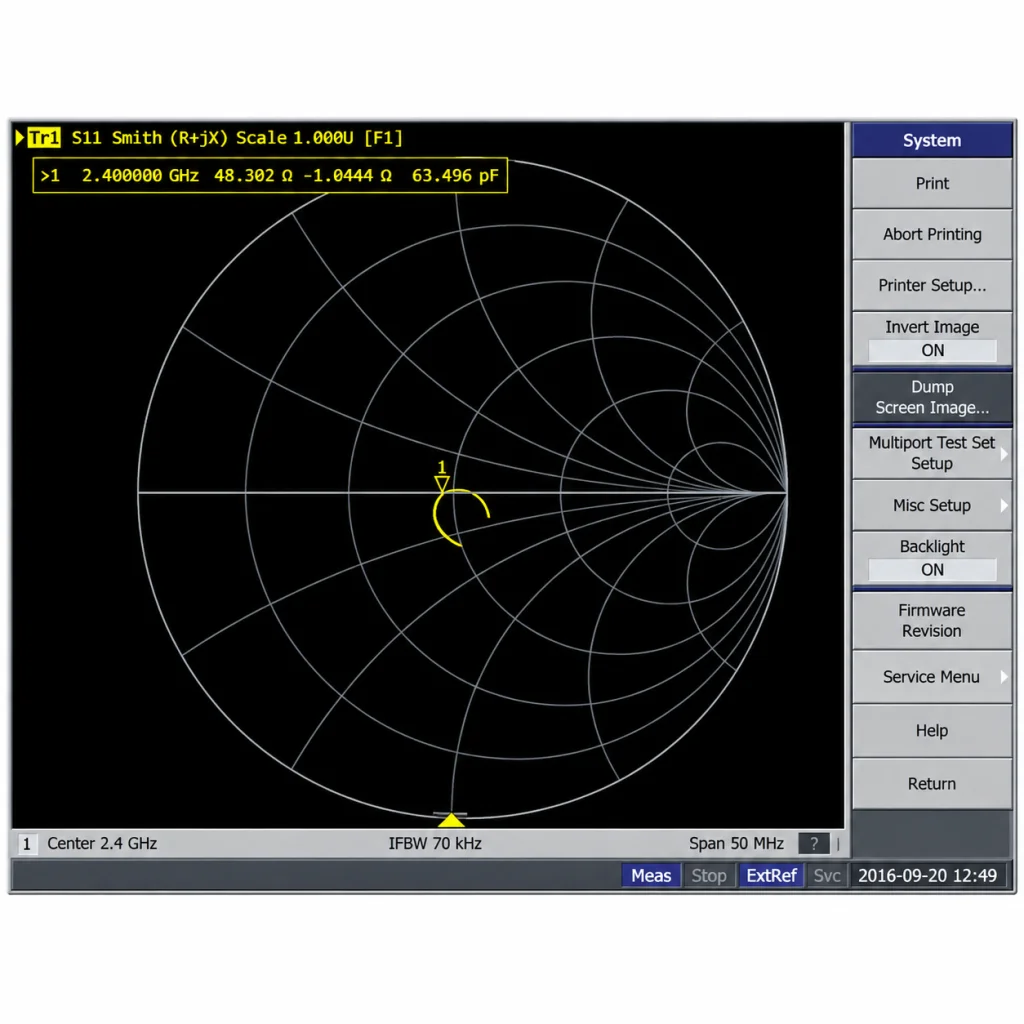Click the Center 2.4 GHz readout
The width and height of the screenshot is (1024, 1024).
(102, 844)
